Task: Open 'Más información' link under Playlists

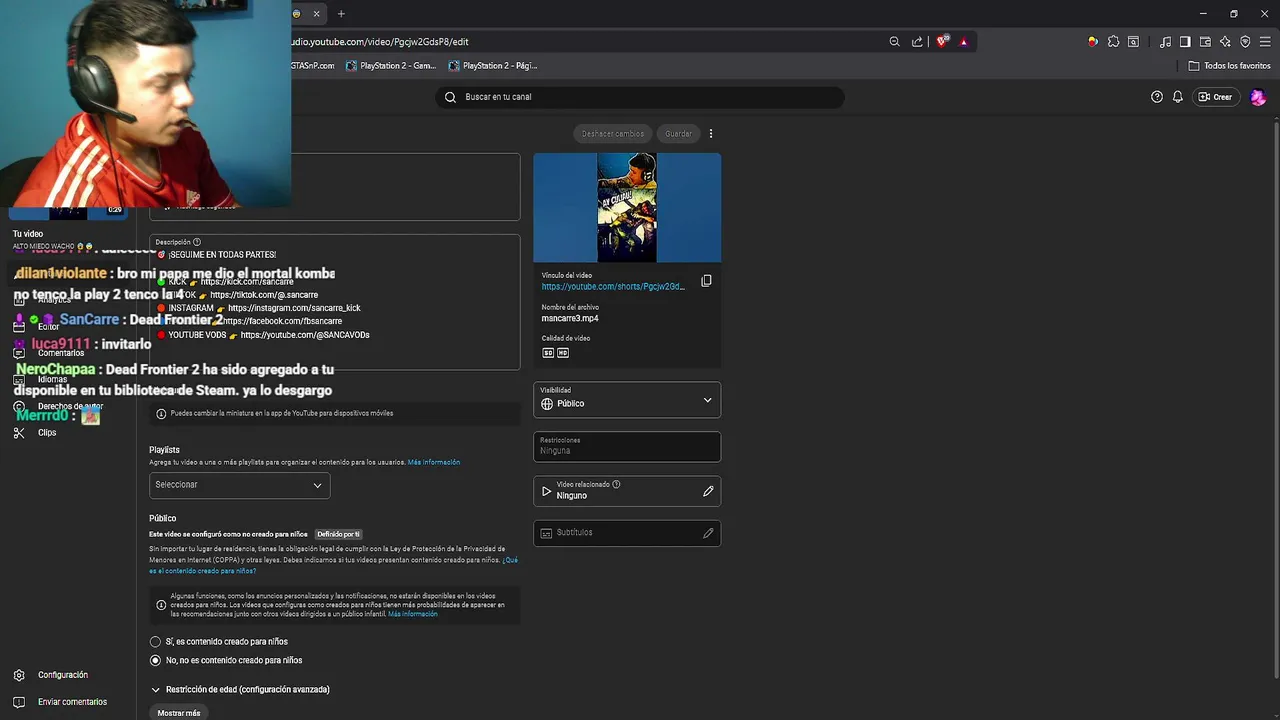Action: pos(434,462)
